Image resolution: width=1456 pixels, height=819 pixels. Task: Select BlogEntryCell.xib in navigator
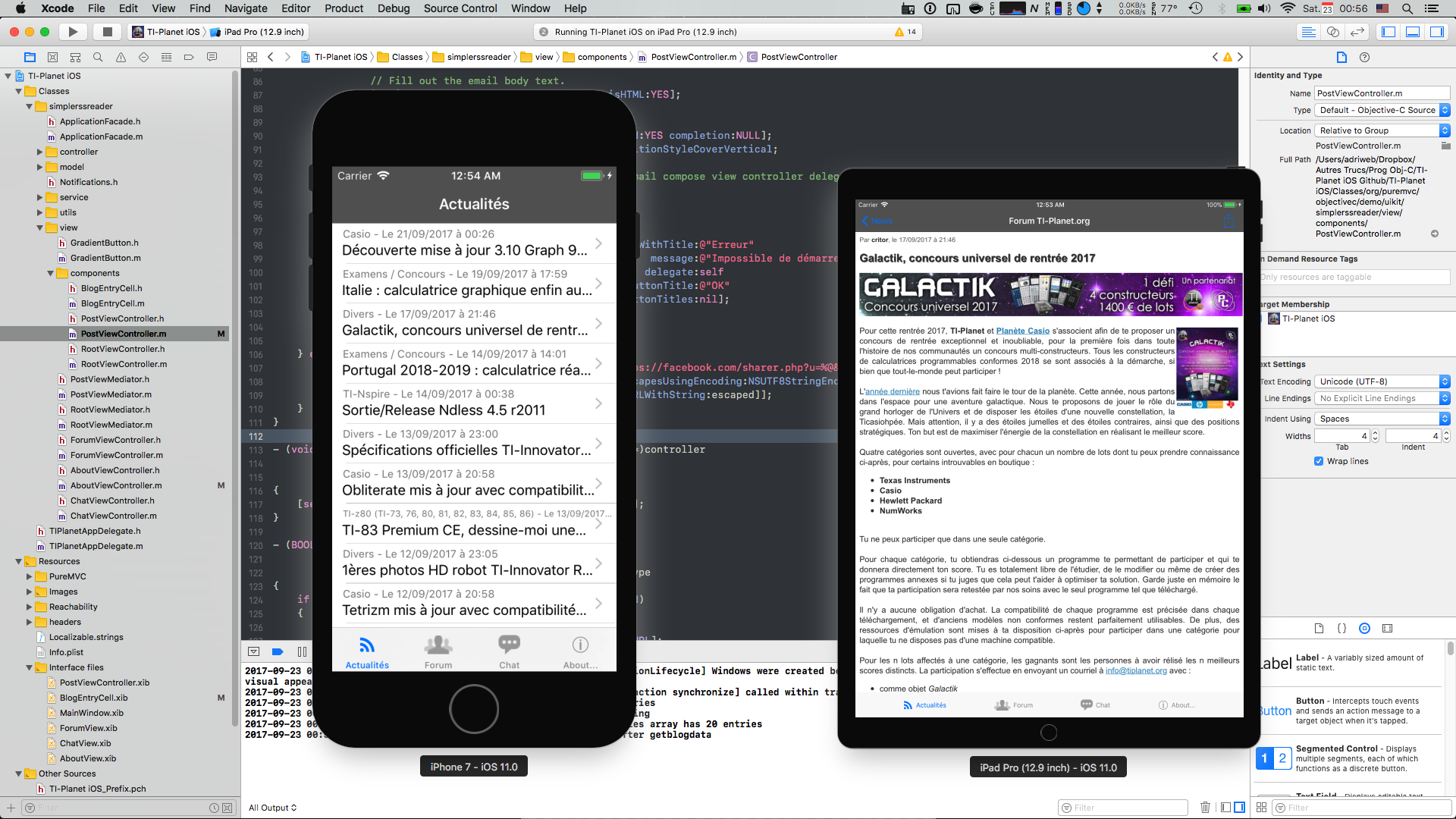[x=93, y=698]
